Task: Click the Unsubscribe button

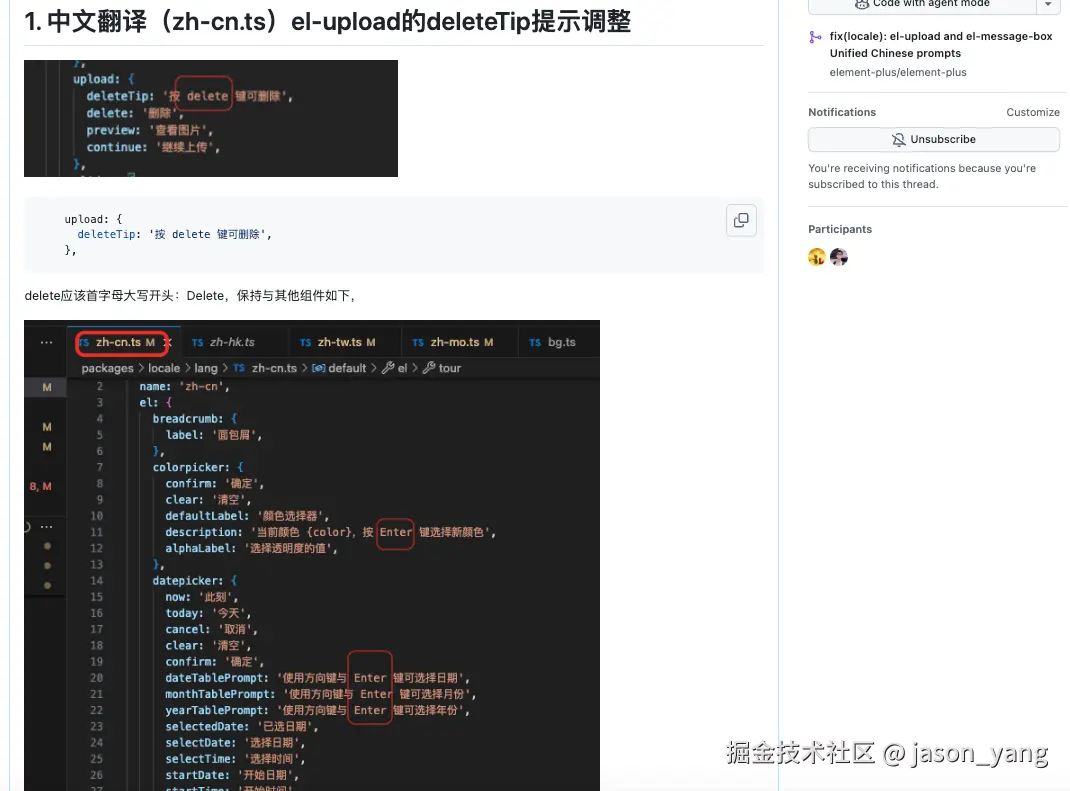Action: [934, 139]
